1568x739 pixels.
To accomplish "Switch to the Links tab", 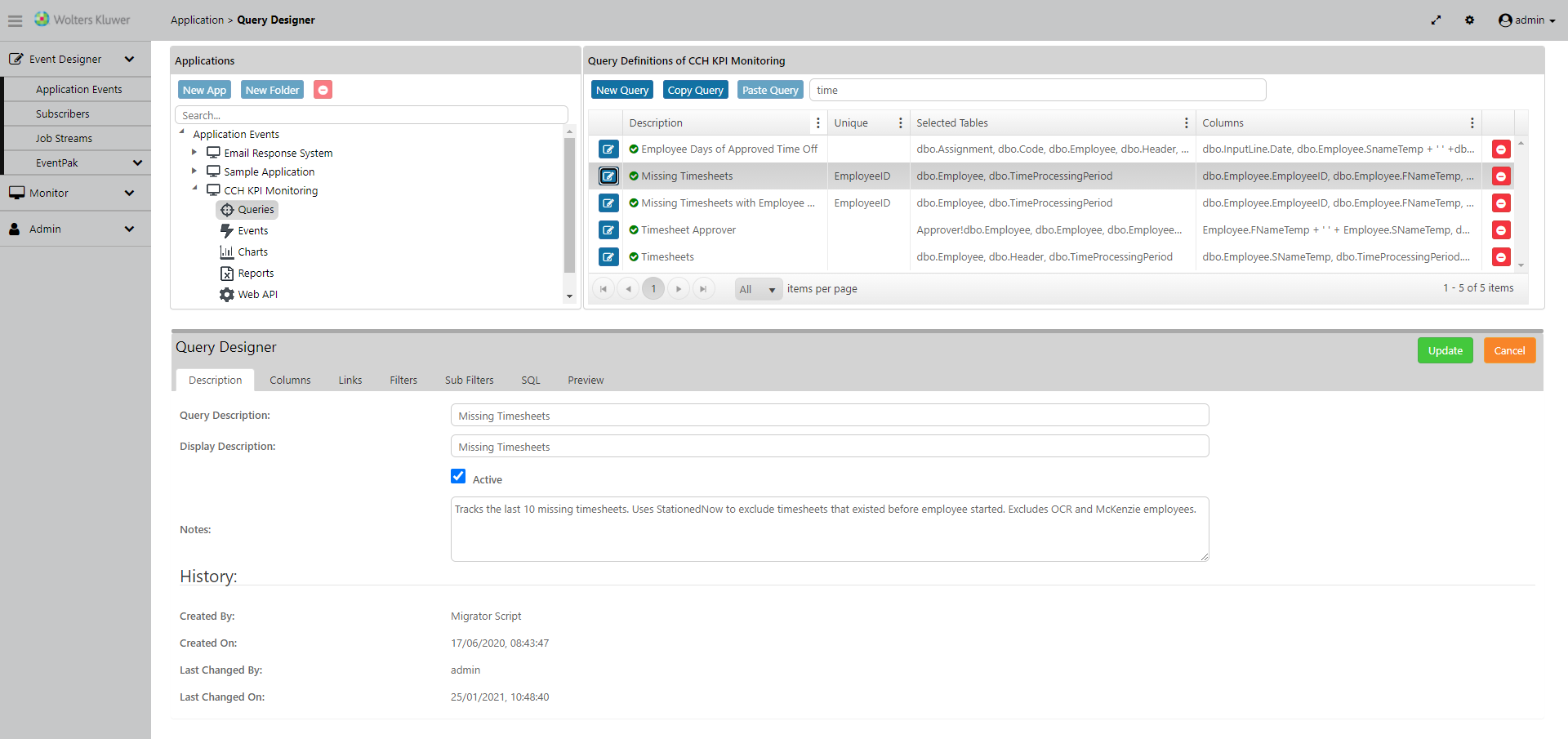I will tap(350, 381).
